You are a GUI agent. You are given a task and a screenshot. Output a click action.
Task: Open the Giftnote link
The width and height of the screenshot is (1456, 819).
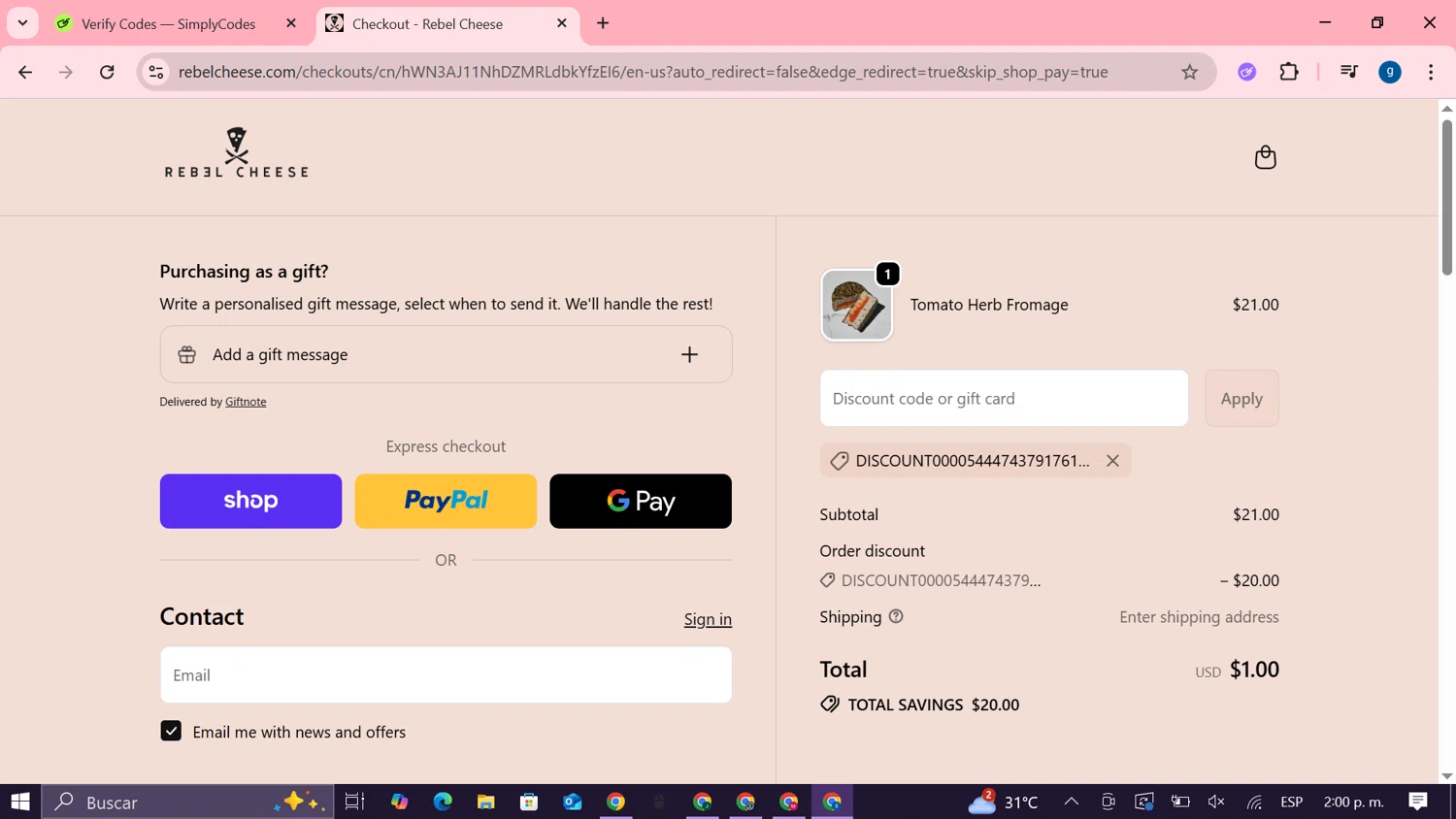(x=246, y=402)
